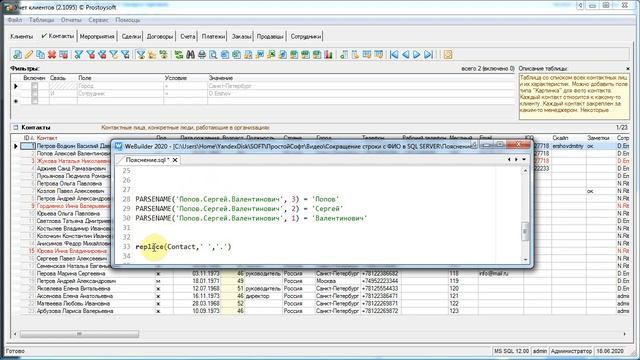Switch to the Сотрудники tab
This screenshot has height=360, width=640.
point(306,36)
